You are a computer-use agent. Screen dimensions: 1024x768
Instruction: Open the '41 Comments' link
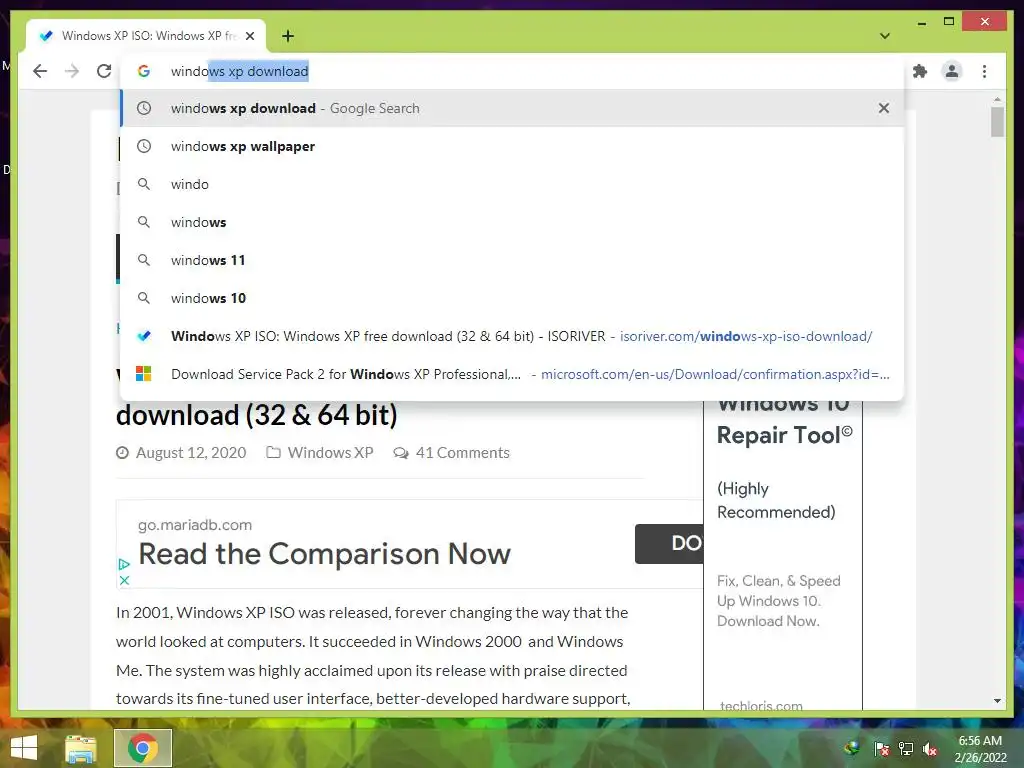pyautogui.click(x=462, y=453)
